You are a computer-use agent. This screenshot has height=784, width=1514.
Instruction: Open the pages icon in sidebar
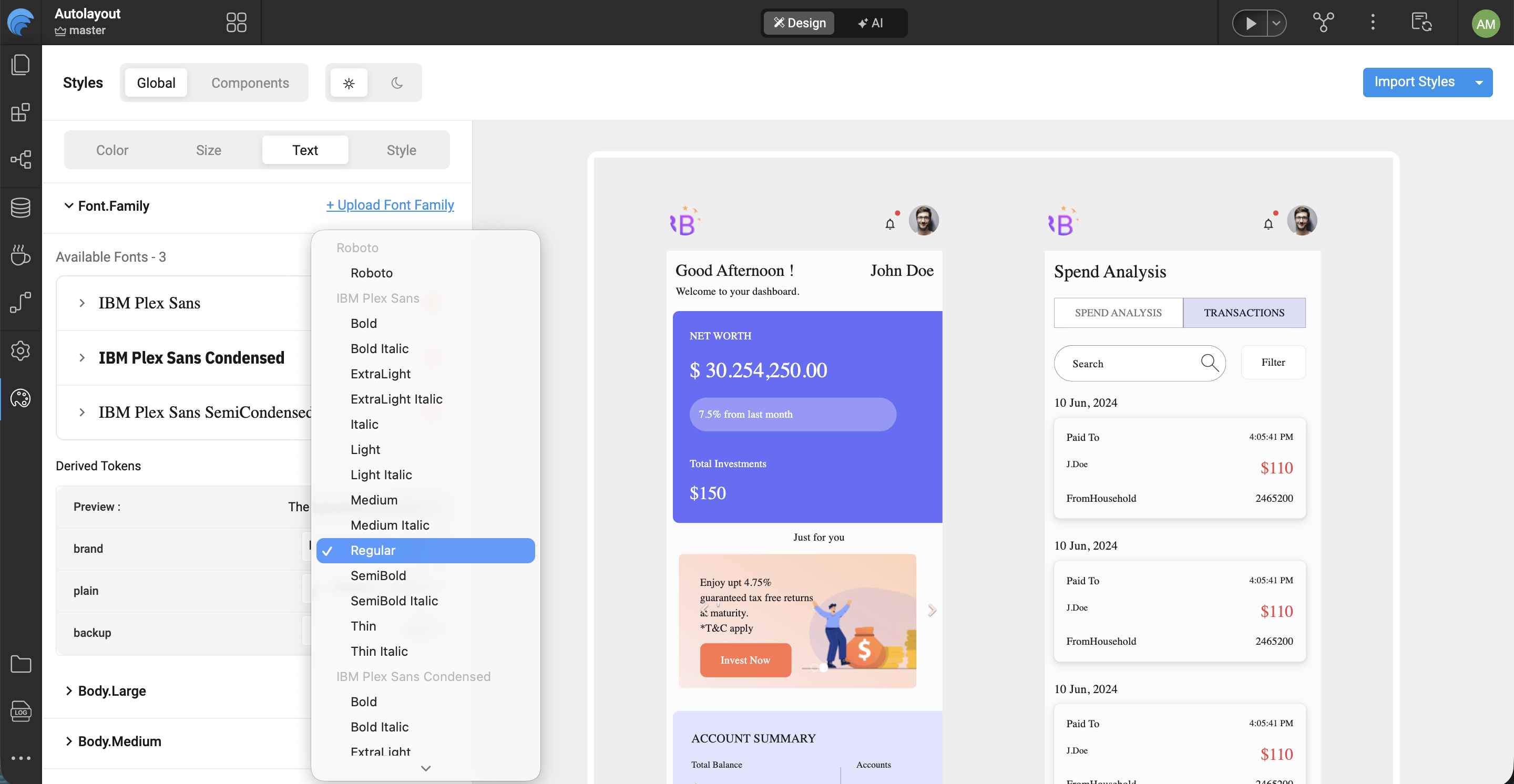click(x=21, y=65)
